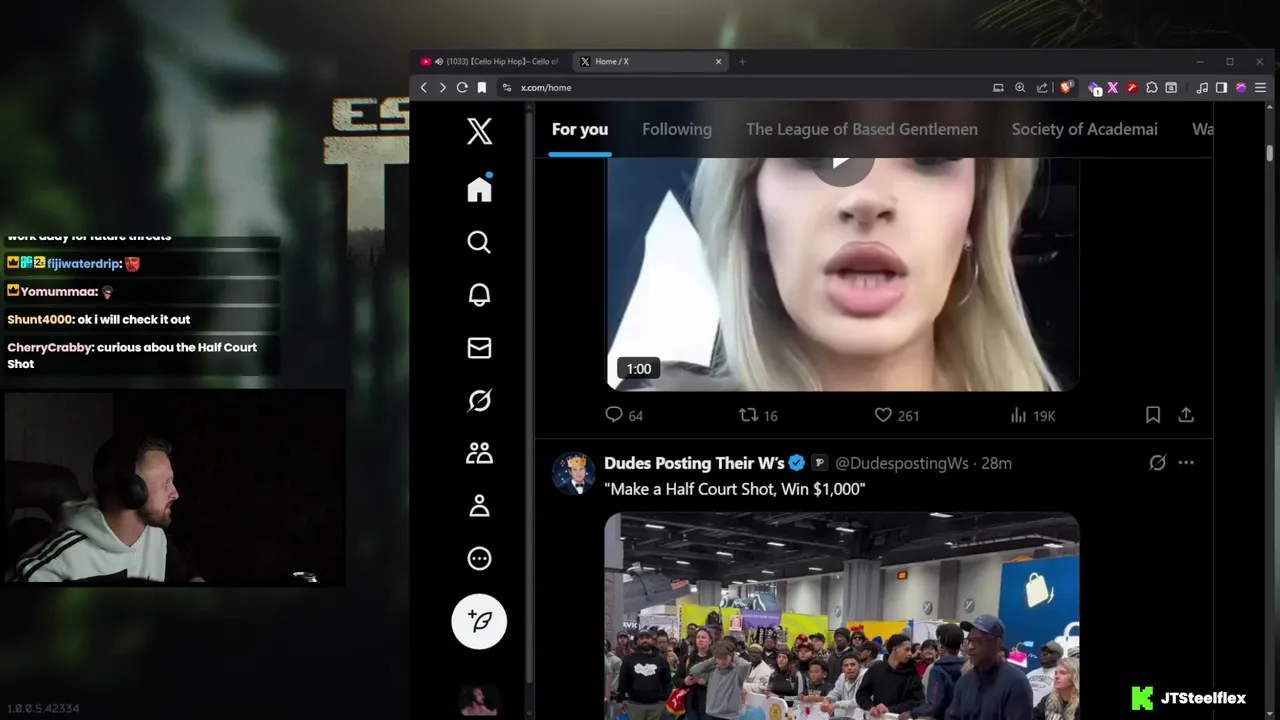
Task: Click Shunt4000 chat message
Action: pos(99,320)
